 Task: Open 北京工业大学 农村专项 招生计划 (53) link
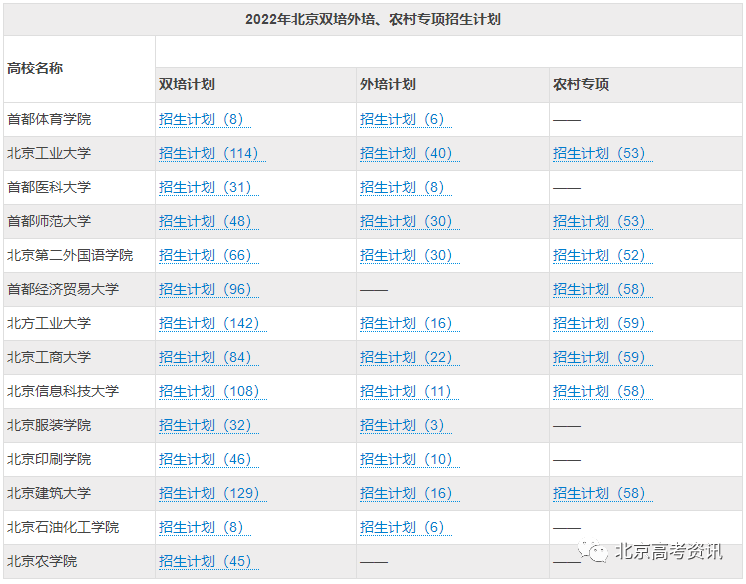pyautogui.click(x=599, y=154)
